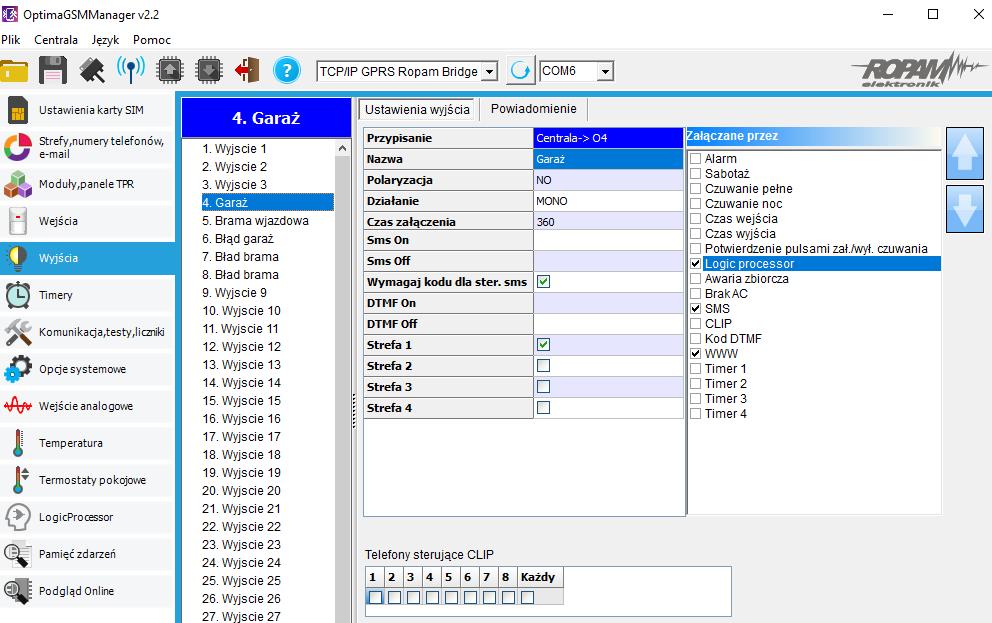992x623 pixels.
Task: Enable Czuwanie pełne trigger checkbox
Action: 695,188
